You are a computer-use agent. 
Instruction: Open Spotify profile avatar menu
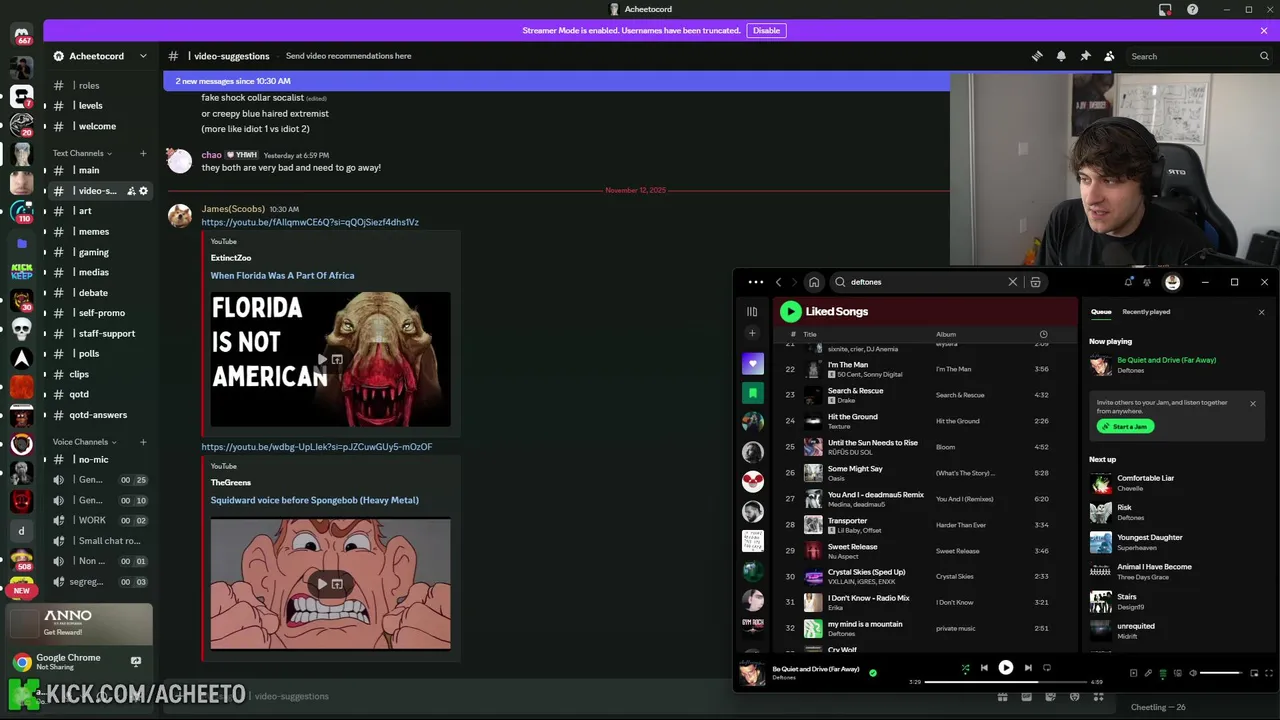click(x=1172, y=282)
